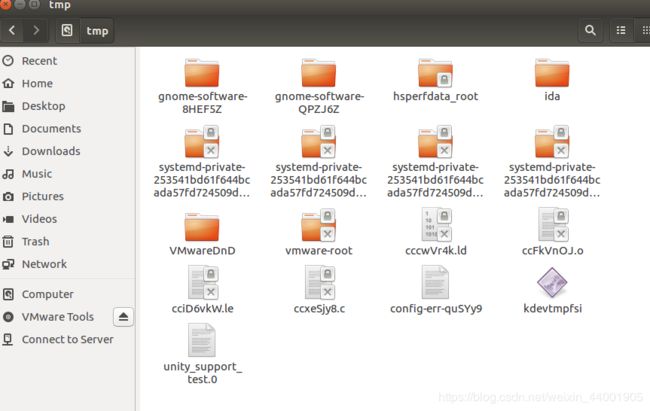Select the gnome-software-8HEF5Z folder
The image size is (650, 411).
tap(202, 87)
